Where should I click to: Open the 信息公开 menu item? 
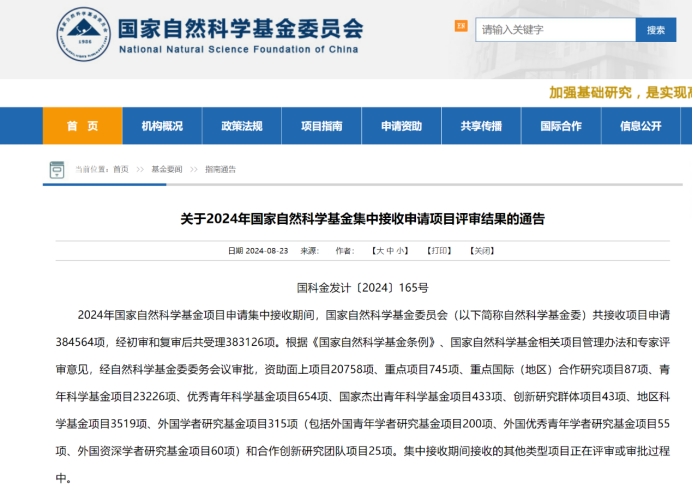tap(641, 126)
